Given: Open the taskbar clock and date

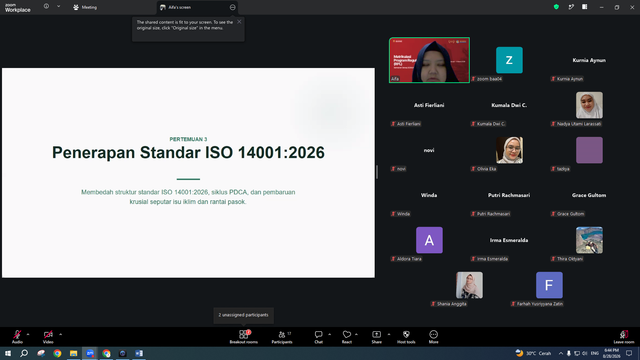Looking at the screenshot, I should pos(611,353).
